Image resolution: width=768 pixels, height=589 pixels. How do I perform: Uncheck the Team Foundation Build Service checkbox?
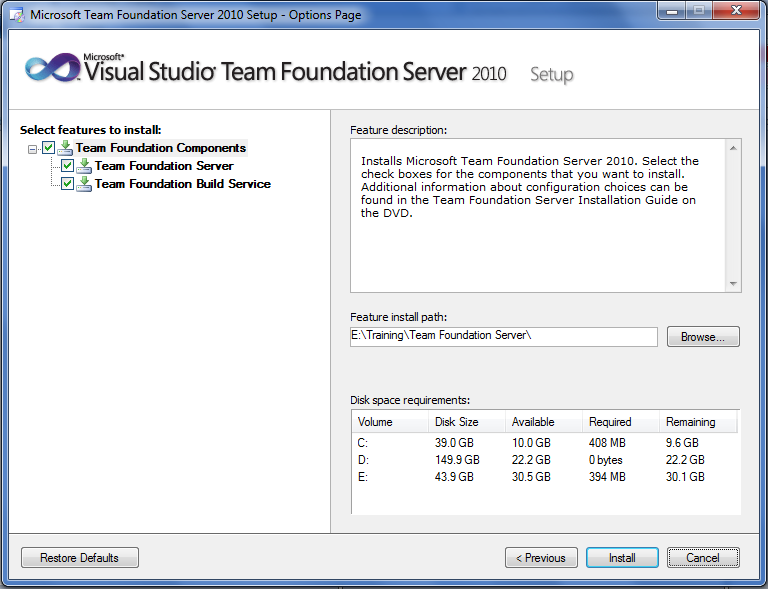[67, 184]
